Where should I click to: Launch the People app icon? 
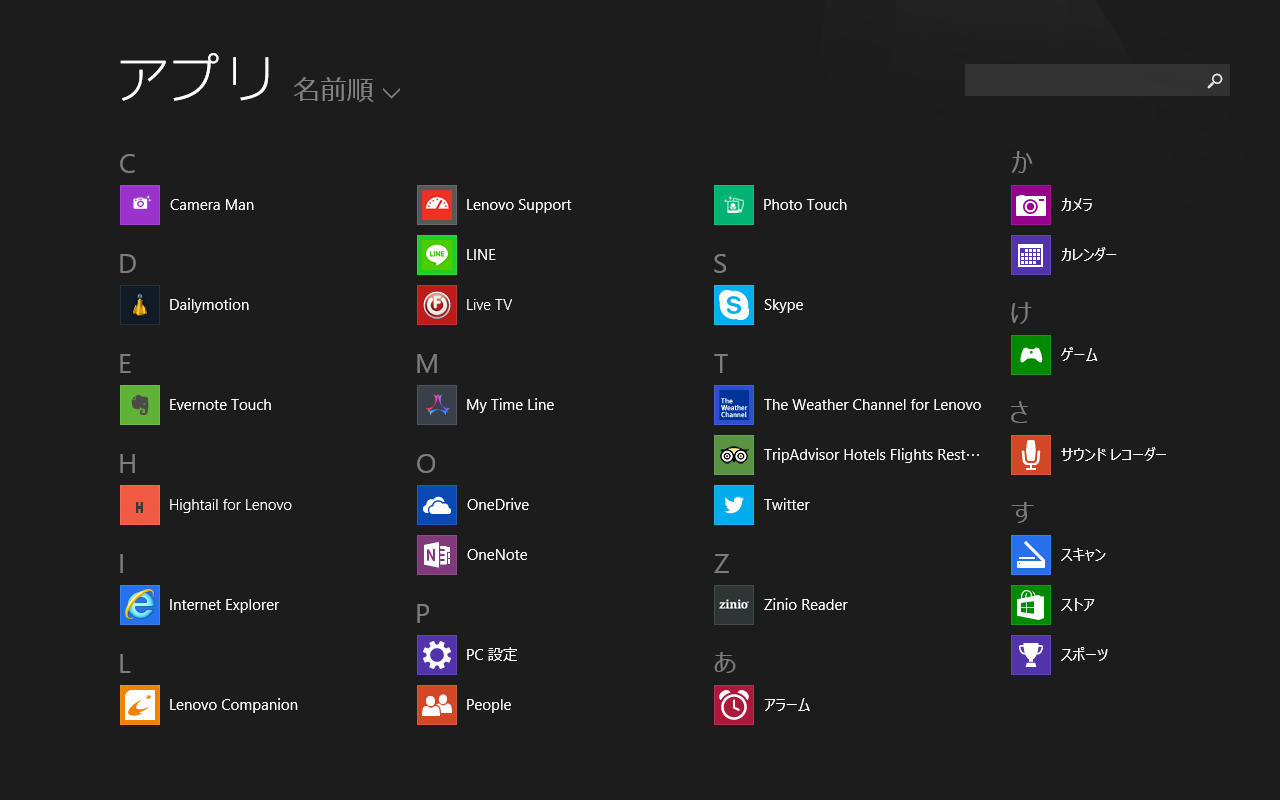[437, 705]
